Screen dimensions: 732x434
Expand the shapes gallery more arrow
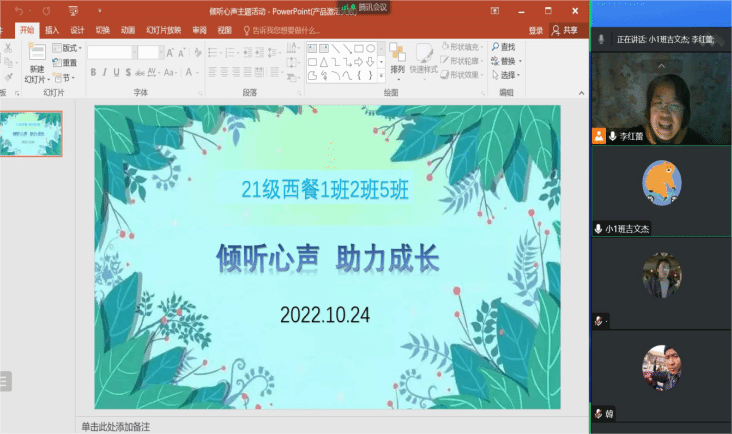coord(381,75)
